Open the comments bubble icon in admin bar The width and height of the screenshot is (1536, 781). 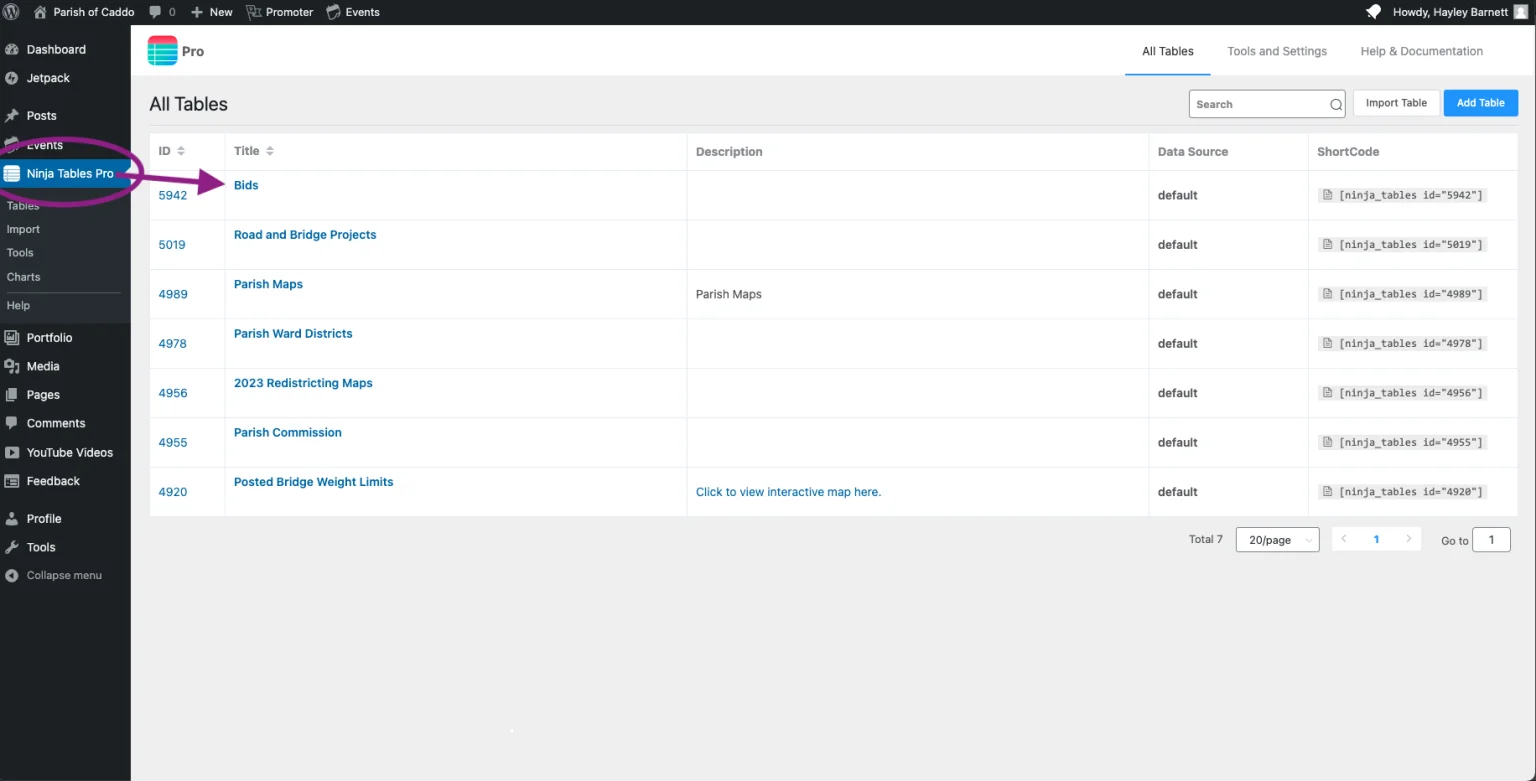156,12
